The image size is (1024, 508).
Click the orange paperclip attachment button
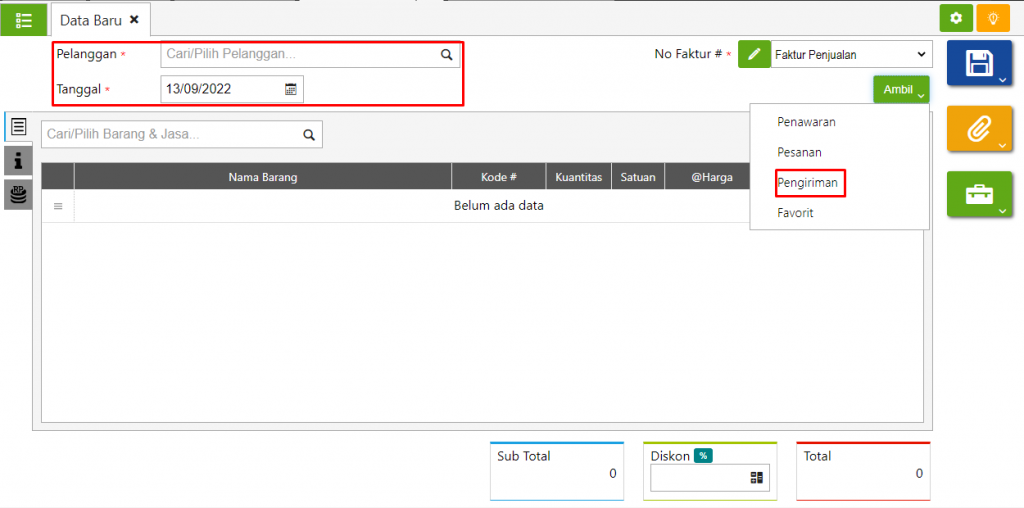(x=979, y=129)
